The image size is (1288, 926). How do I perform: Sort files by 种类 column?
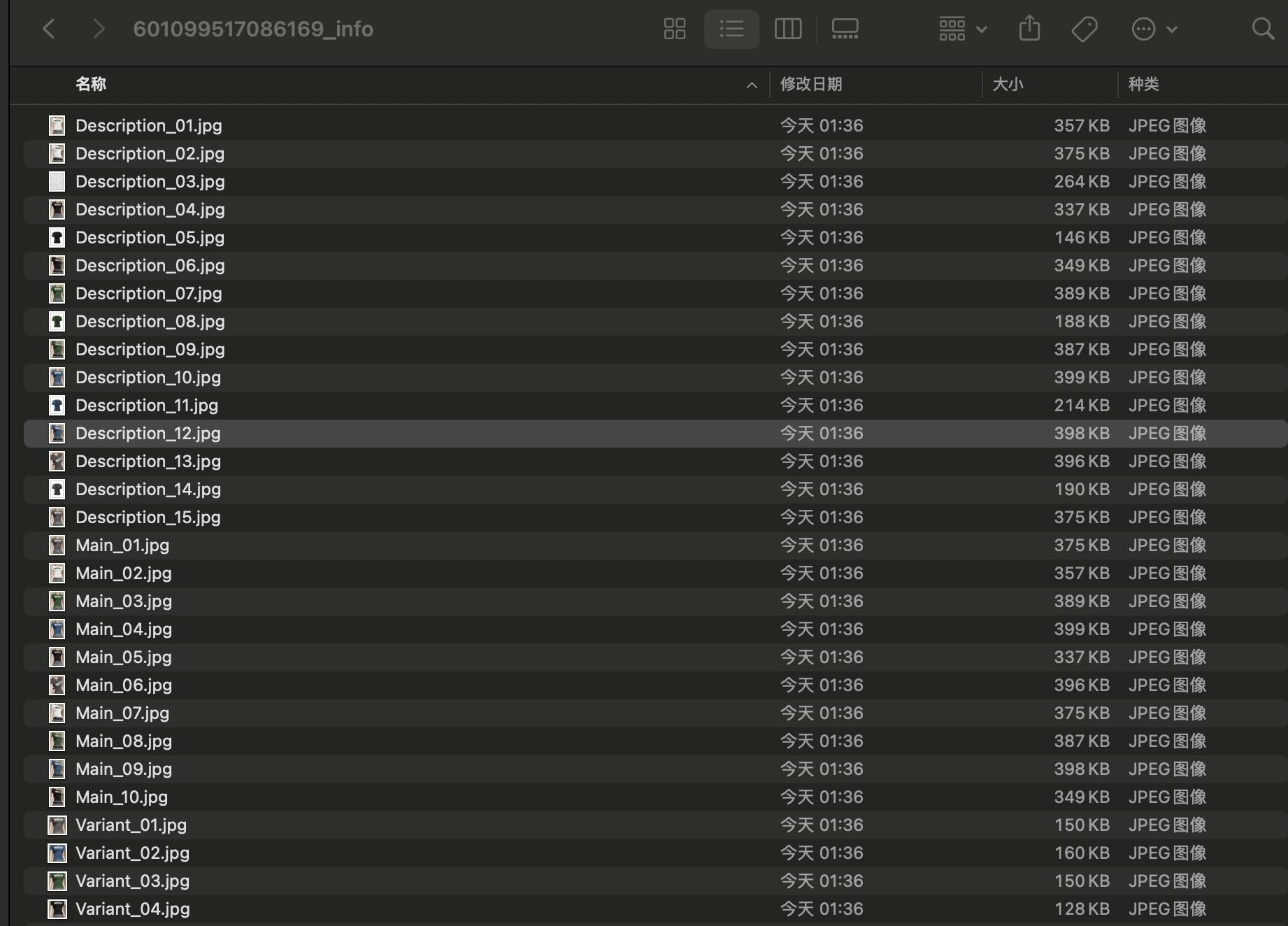click(1143, 84)
